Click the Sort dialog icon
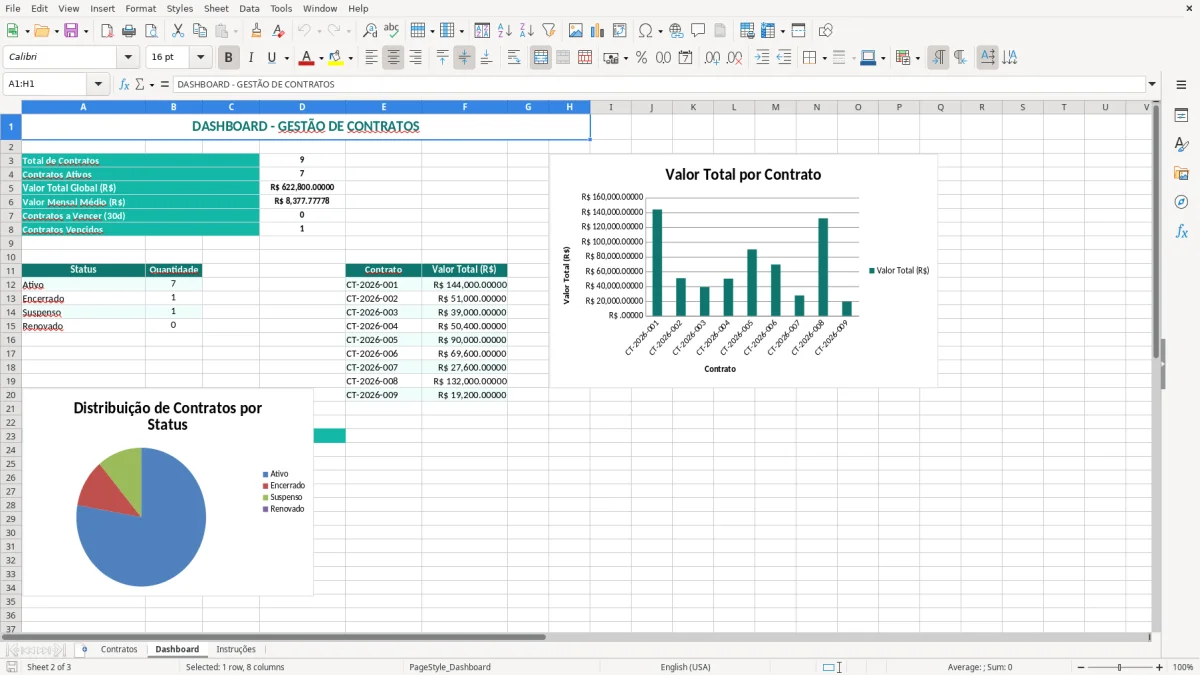This screenshot has height=675, width=1200. (x=482, y=31)
